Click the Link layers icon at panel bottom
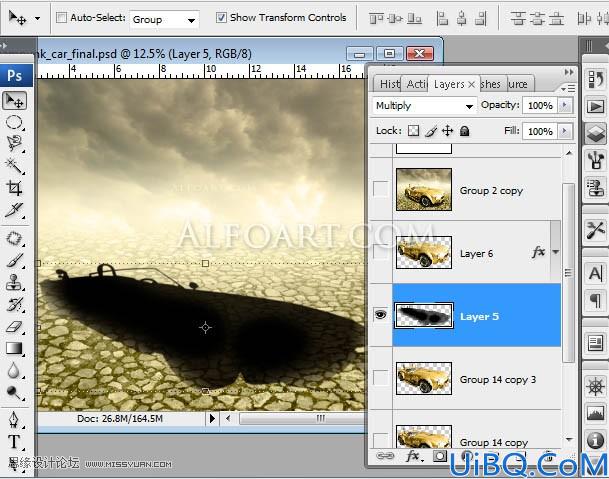 click(x=385, y=456)
